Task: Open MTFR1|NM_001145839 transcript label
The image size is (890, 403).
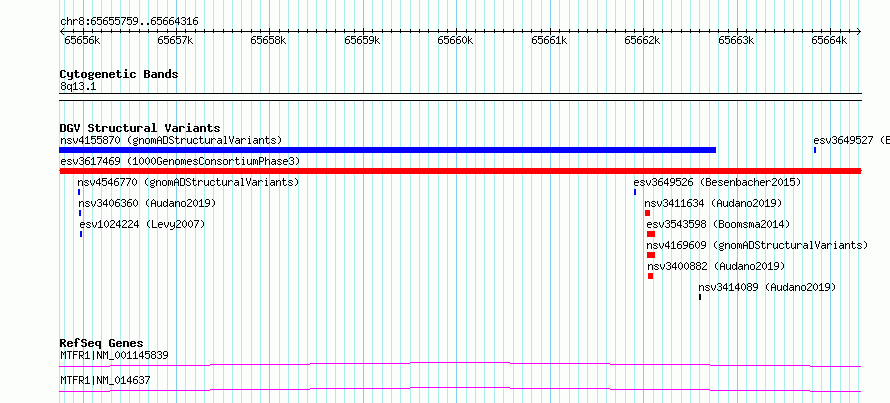Action: (x=114, y=356)
